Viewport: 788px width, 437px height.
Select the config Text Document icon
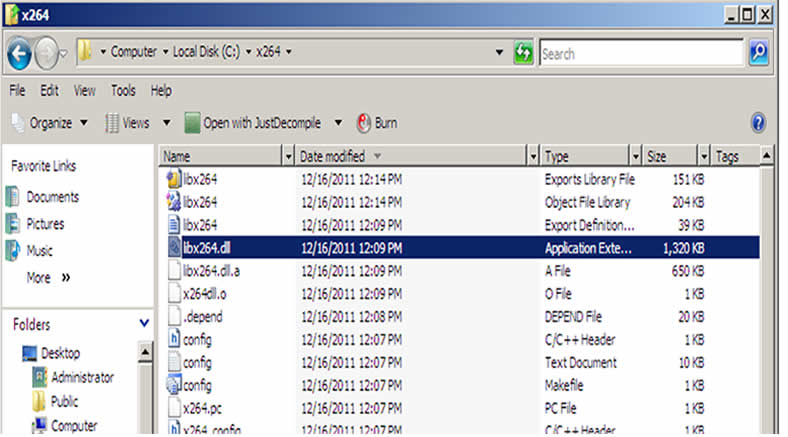174,362
